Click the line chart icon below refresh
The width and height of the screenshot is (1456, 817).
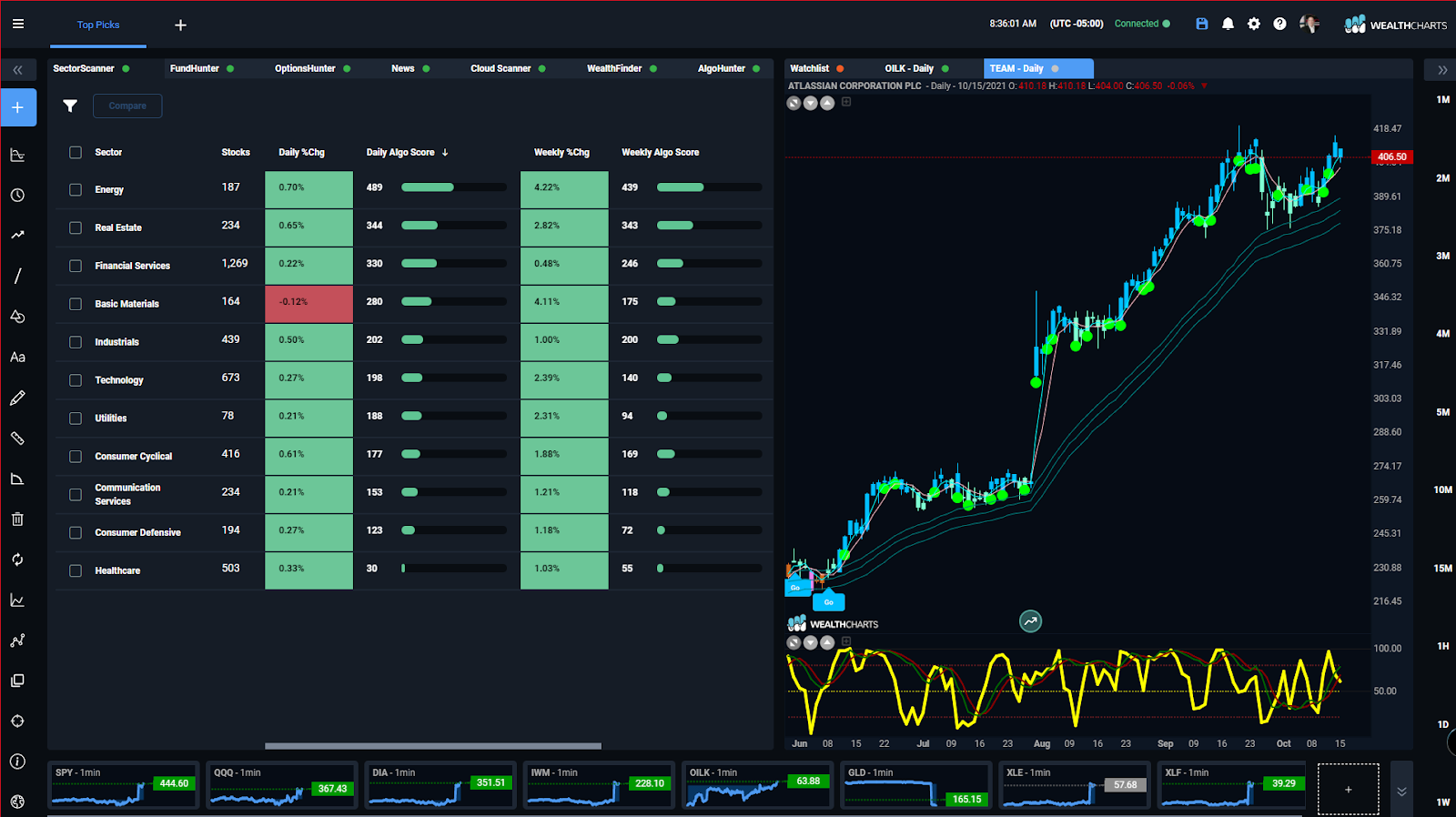pos(17,600)
